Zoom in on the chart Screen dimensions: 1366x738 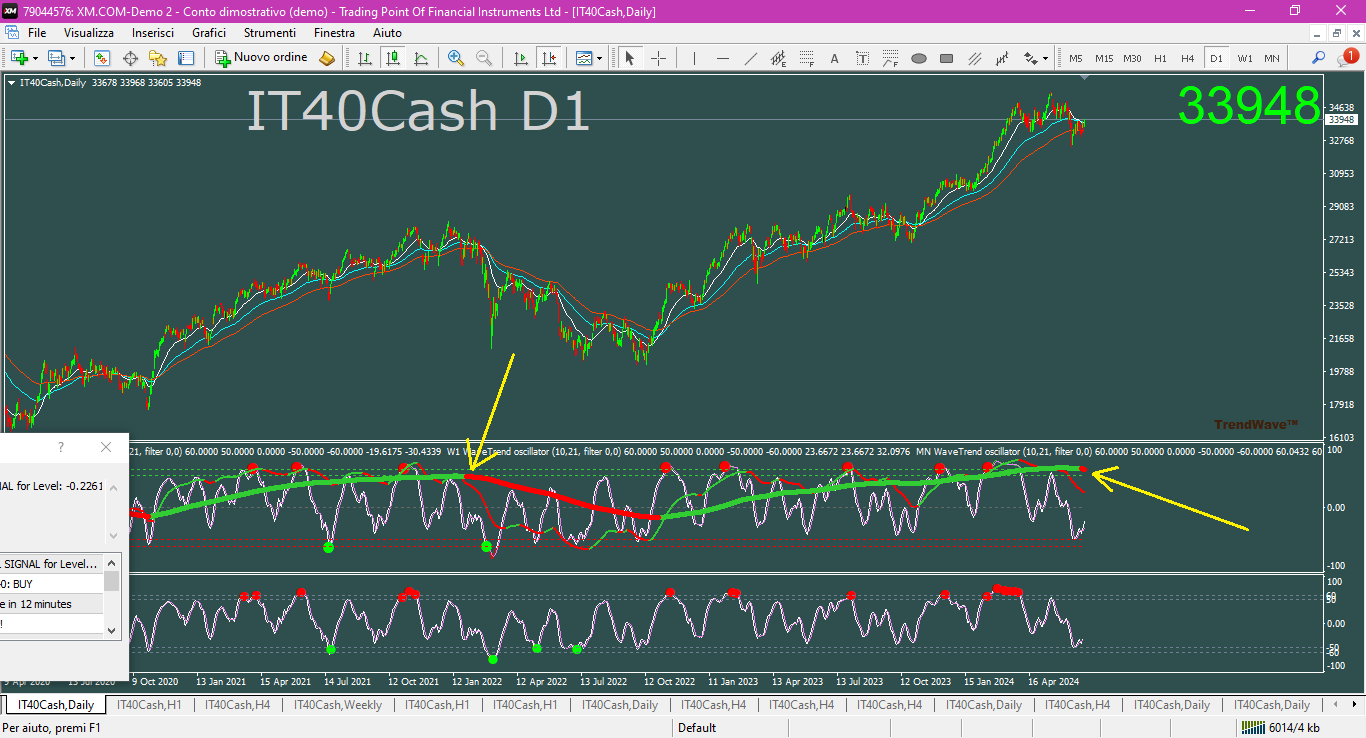tap(456, 58)
